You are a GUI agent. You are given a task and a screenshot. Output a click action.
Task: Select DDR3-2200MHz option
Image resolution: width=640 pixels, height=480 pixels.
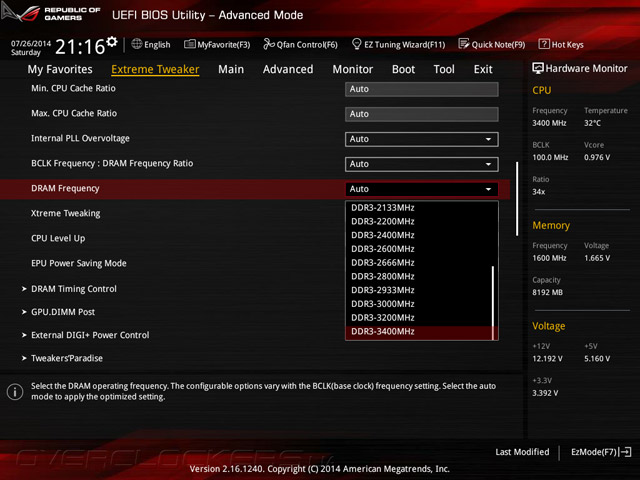click(419, 222)
